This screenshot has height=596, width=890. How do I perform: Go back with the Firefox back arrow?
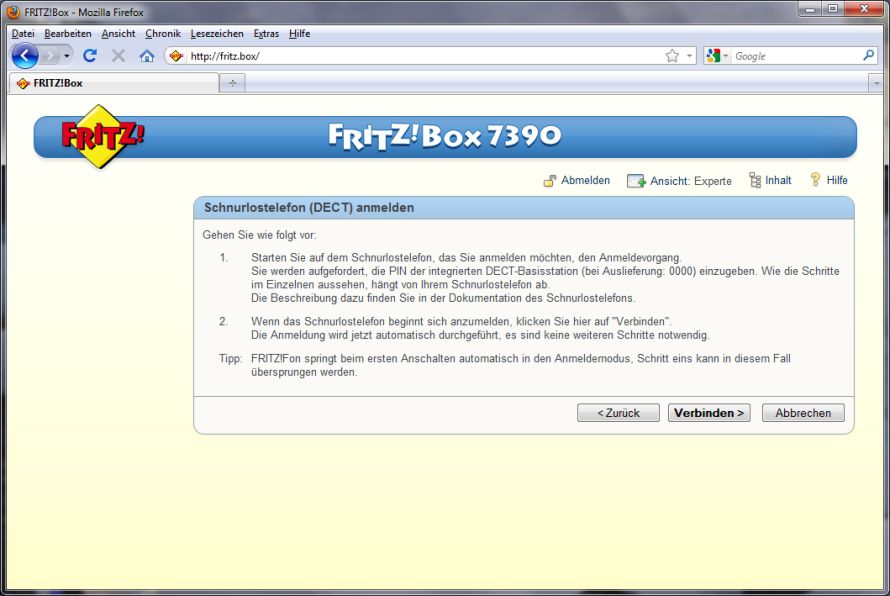[x=24, y=56]
